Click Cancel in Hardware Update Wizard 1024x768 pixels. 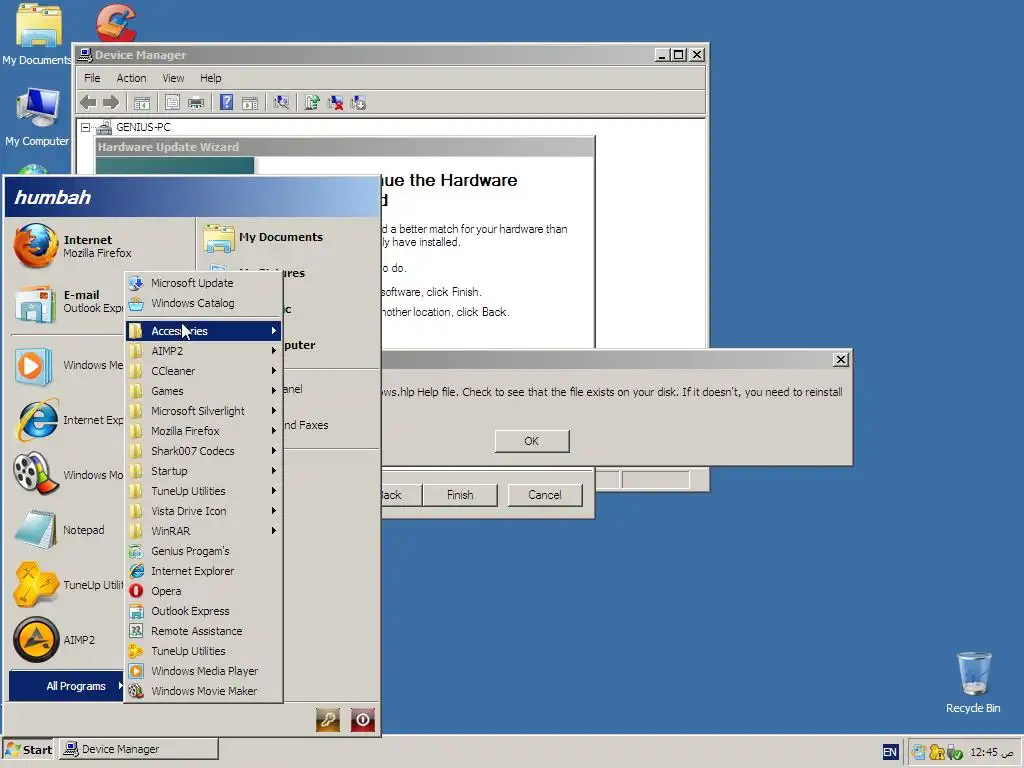tap(545, 495)
